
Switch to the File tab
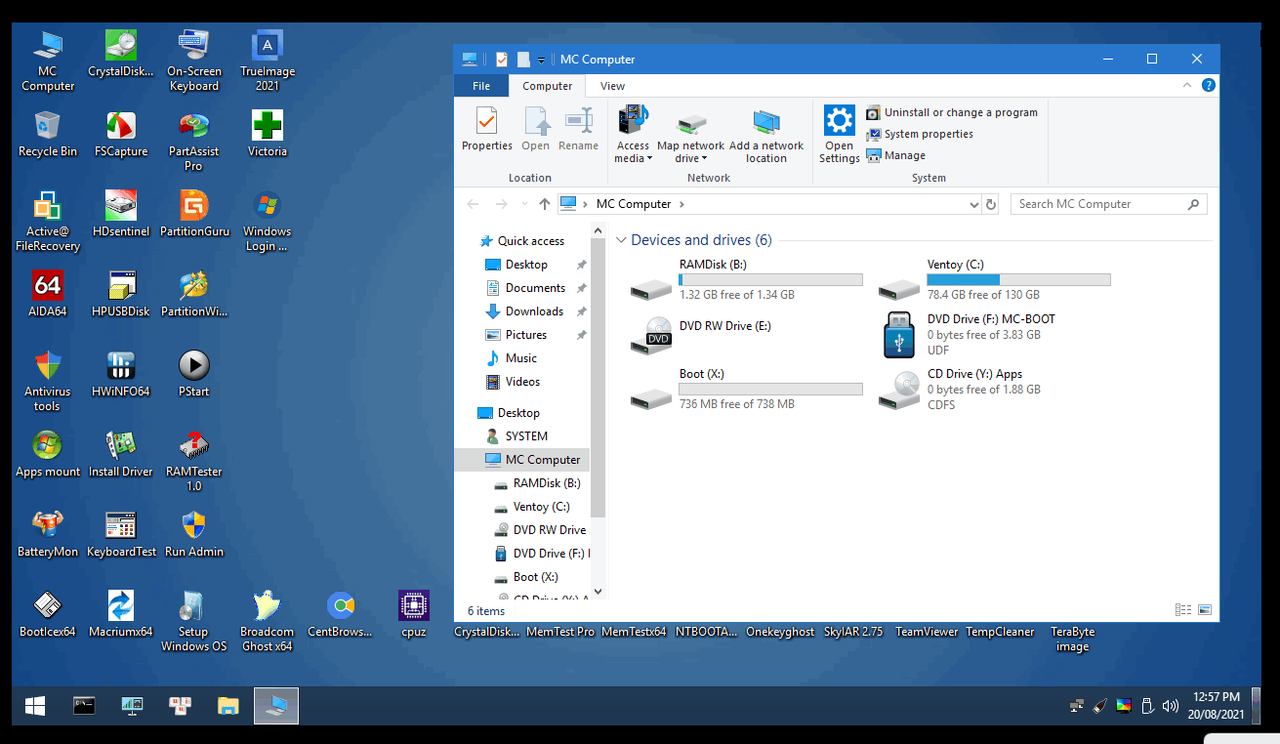click(x=481, y=86)
